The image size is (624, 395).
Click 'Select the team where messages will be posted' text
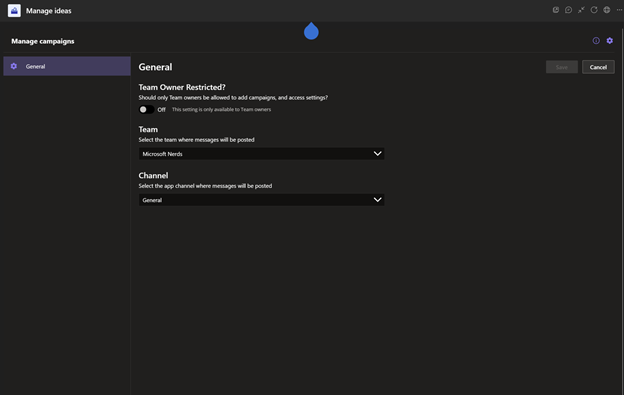coord(197,140)
